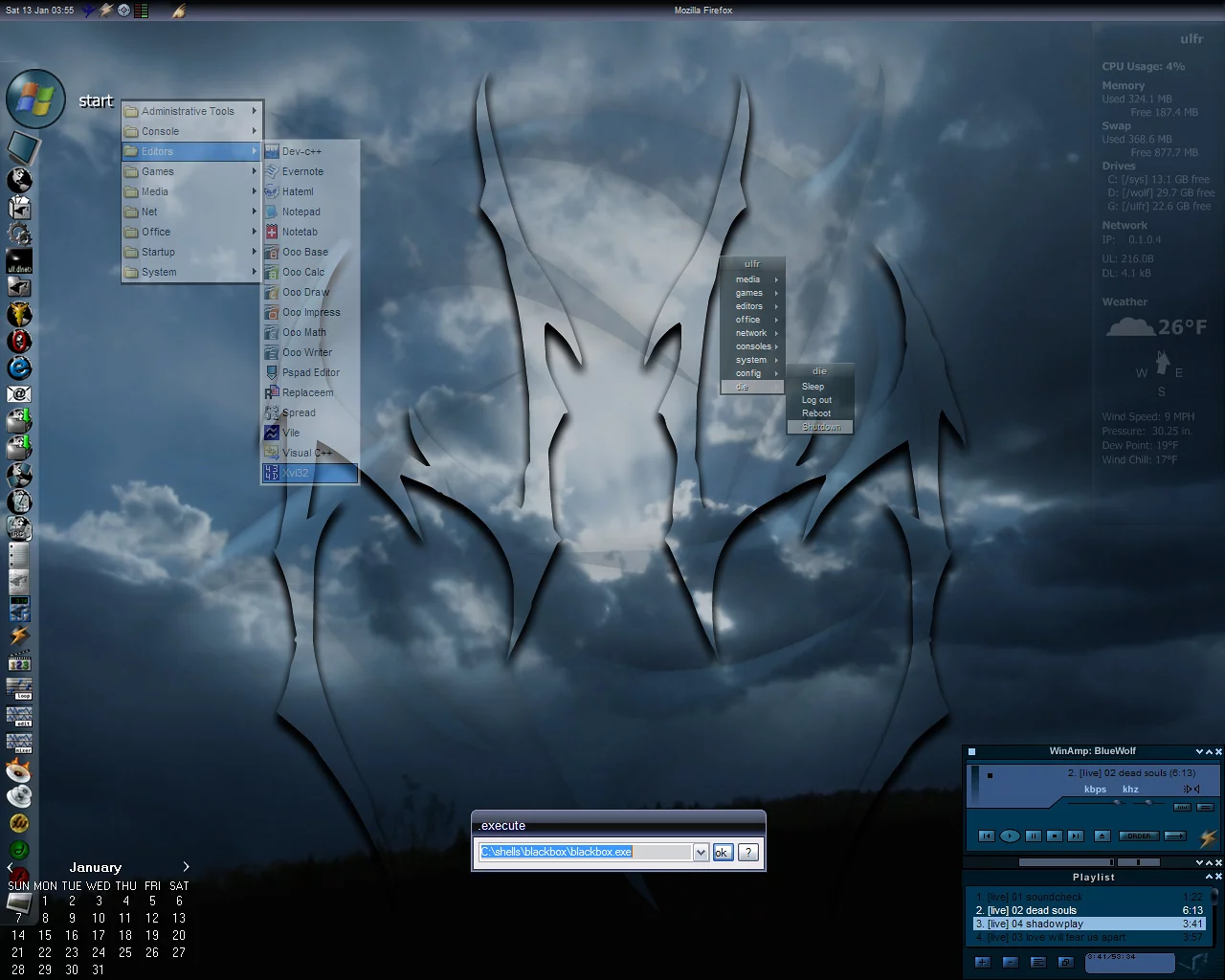Screen dimensions: 1225x980
Task: Open the email envelope dock icon
Action: (x=19, y=394)
